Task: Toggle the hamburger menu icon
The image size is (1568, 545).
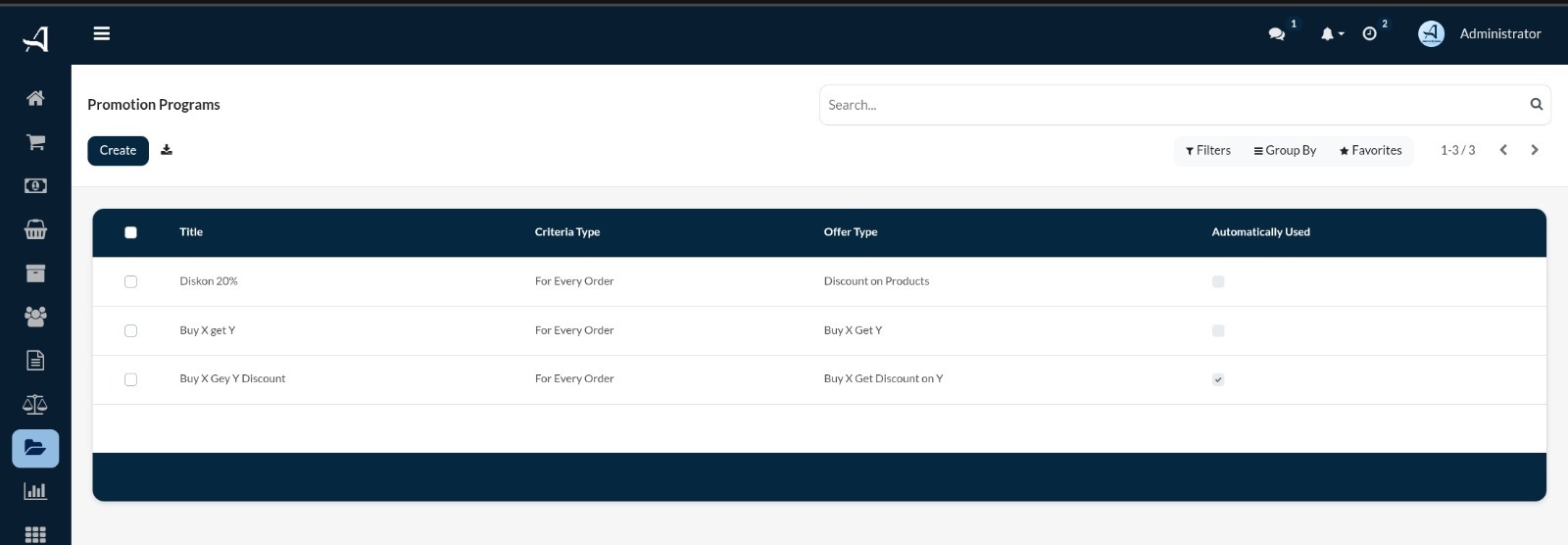Action: pyautogui.click(x=102, y=33)
